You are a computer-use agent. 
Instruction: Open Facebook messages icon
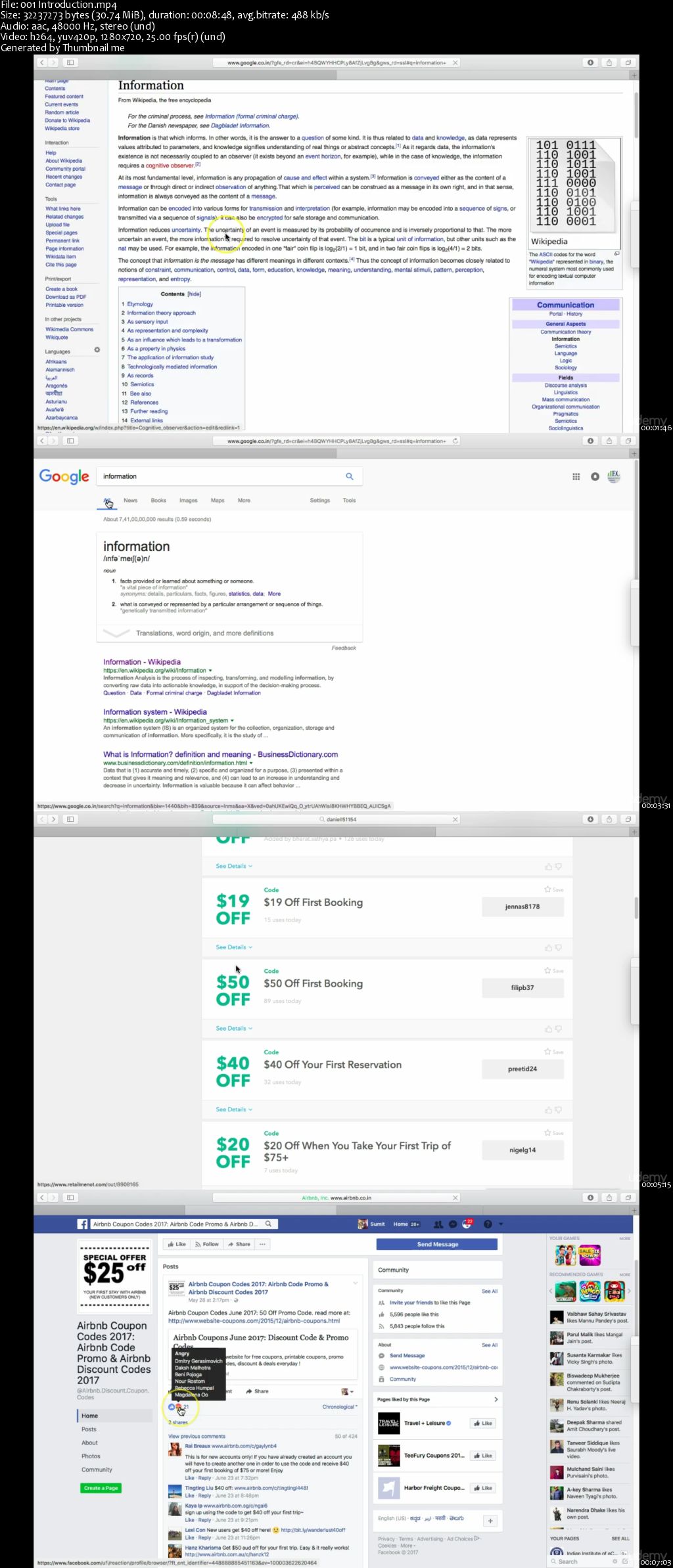453,1224
